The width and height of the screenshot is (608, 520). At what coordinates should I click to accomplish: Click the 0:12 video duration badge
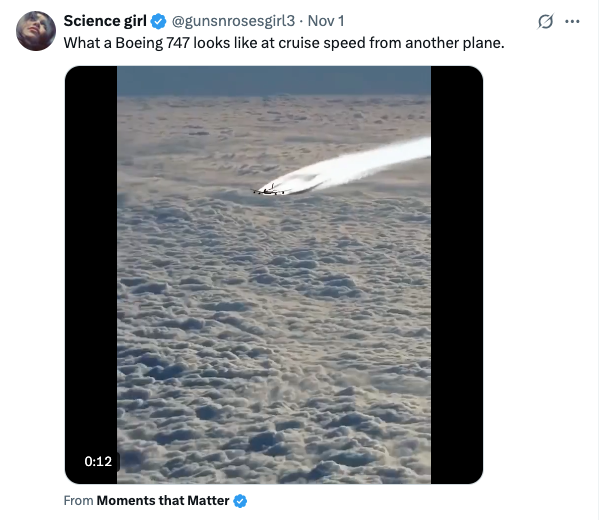point(97,461)
